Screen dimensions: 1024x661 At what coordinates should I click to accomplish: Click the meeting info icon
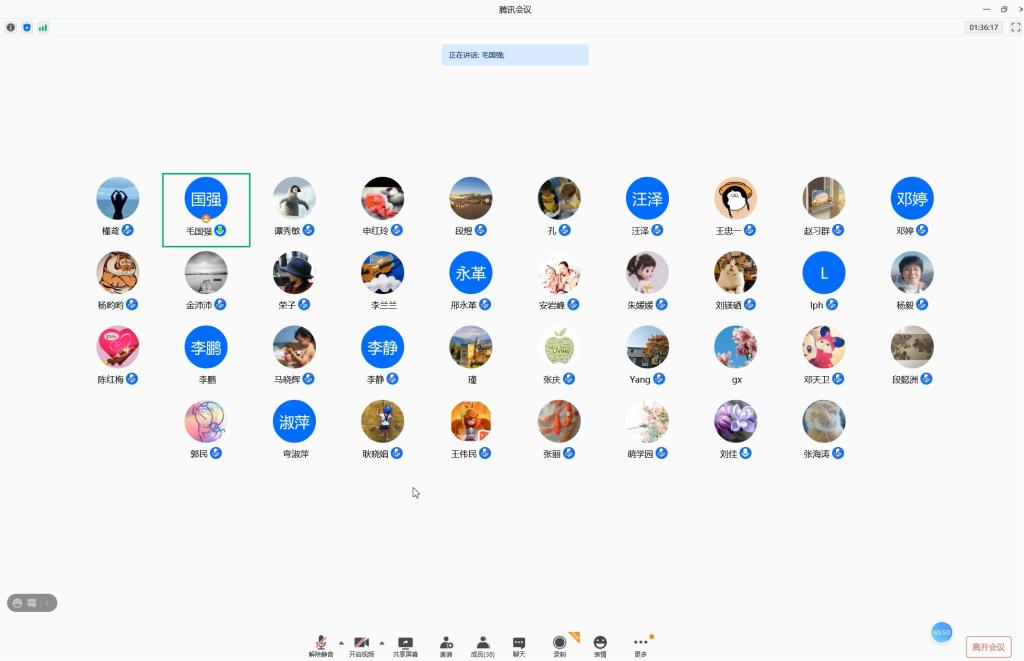tap(11, 27)
